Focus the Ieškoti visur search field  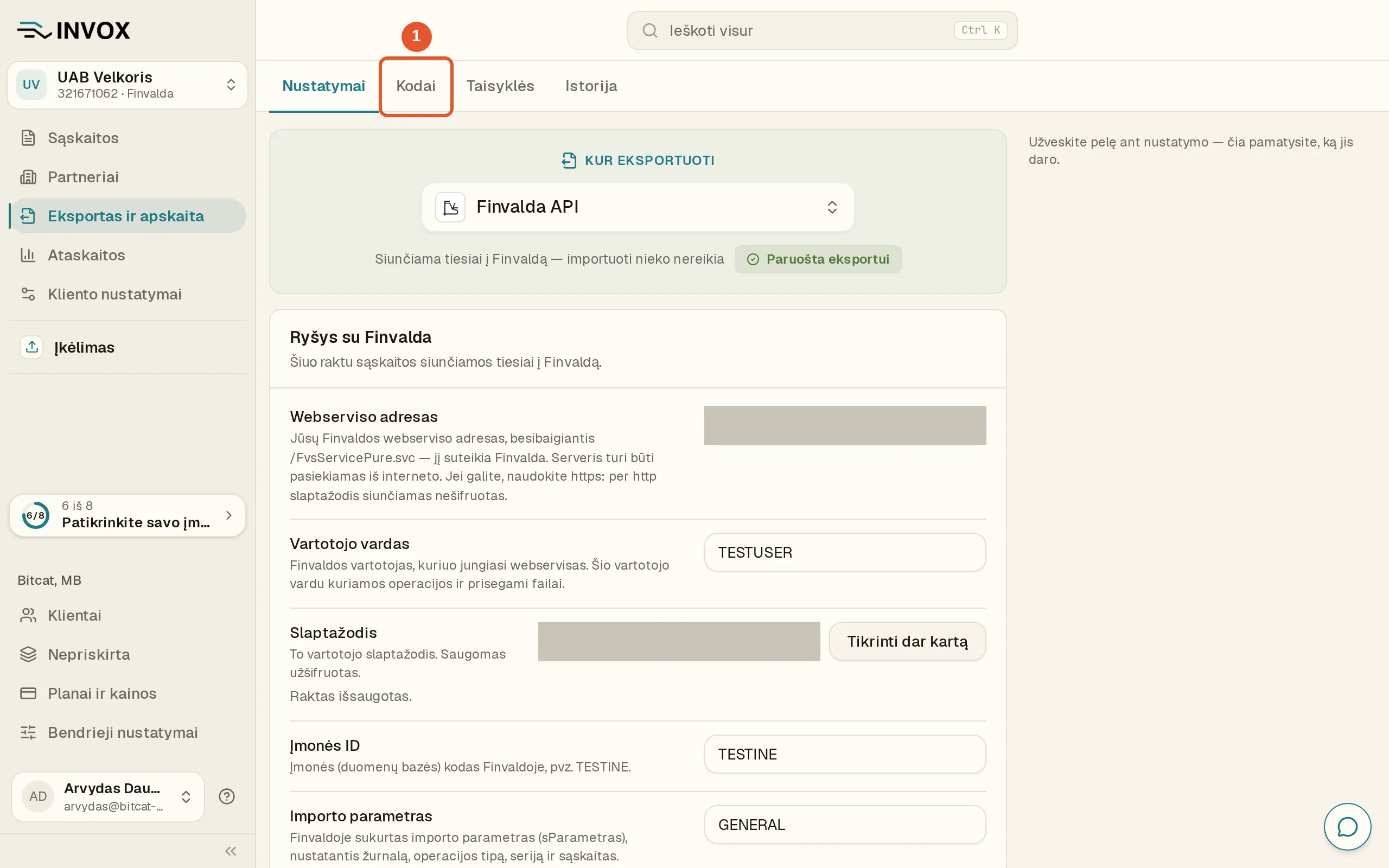822,30
